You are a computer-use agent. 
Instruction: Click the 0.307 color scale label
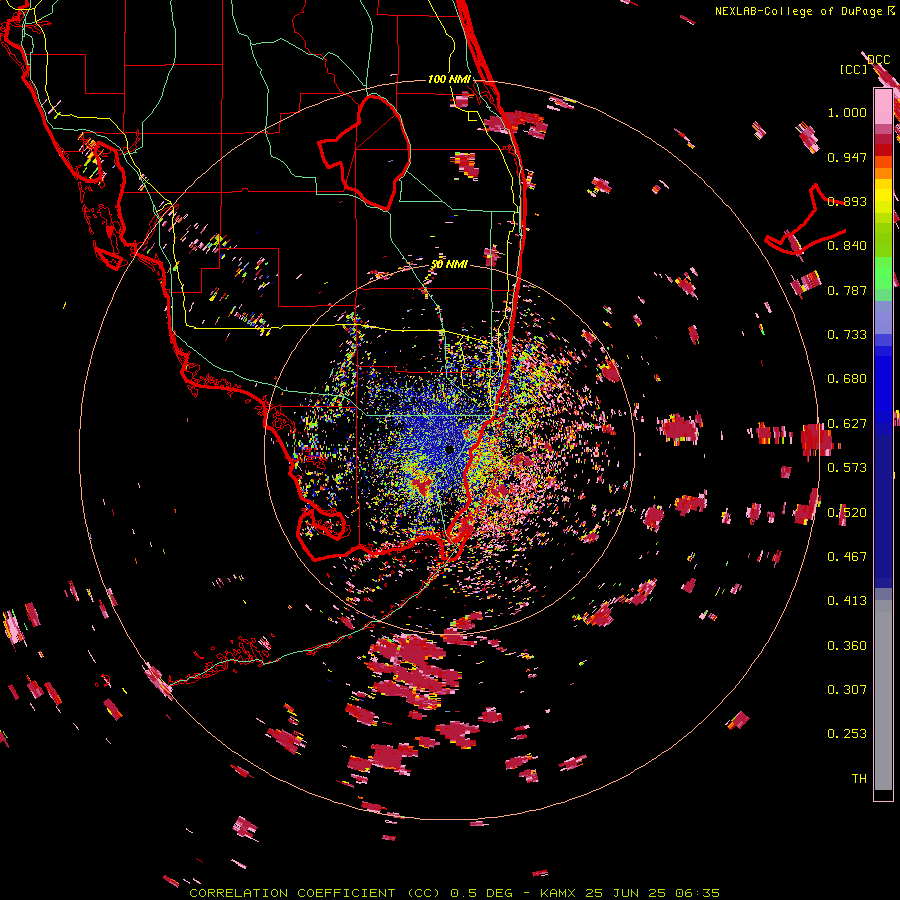847,690
